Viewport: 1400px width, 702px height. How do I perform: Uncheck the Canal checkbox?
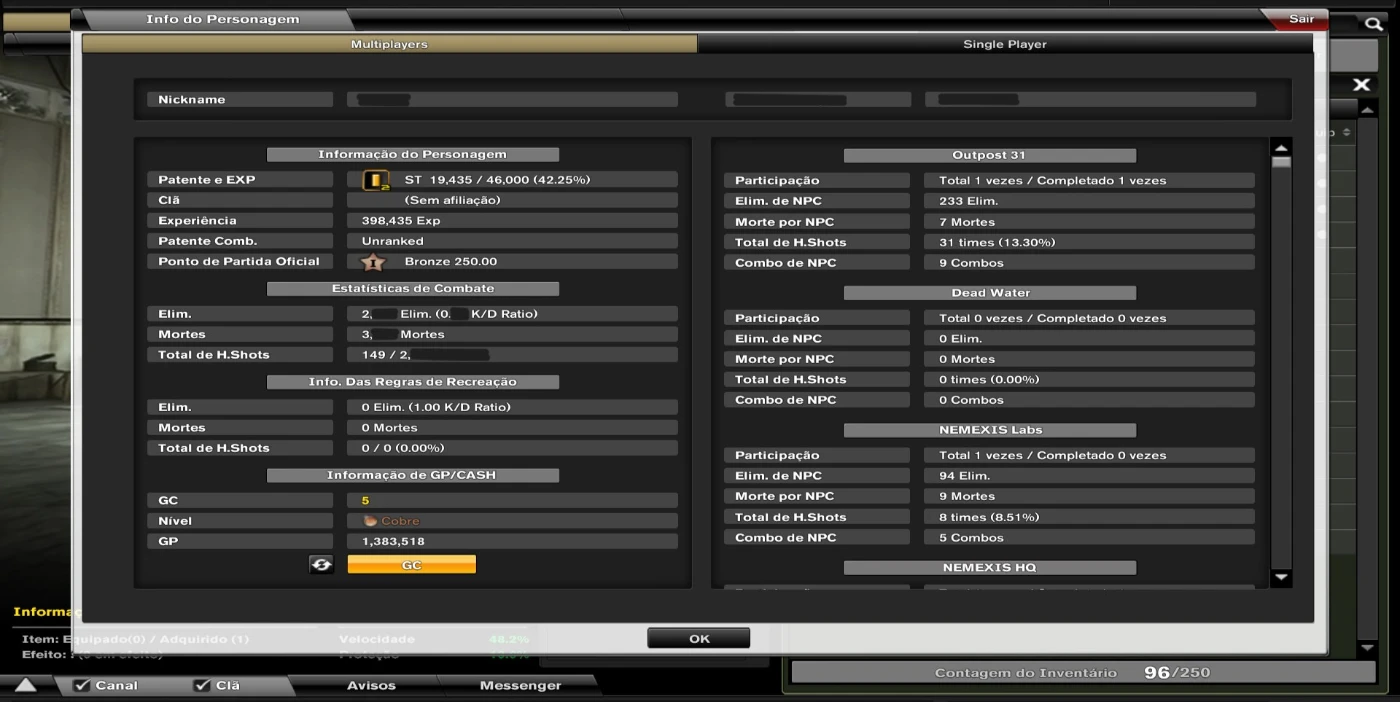(x=83, y=685)
